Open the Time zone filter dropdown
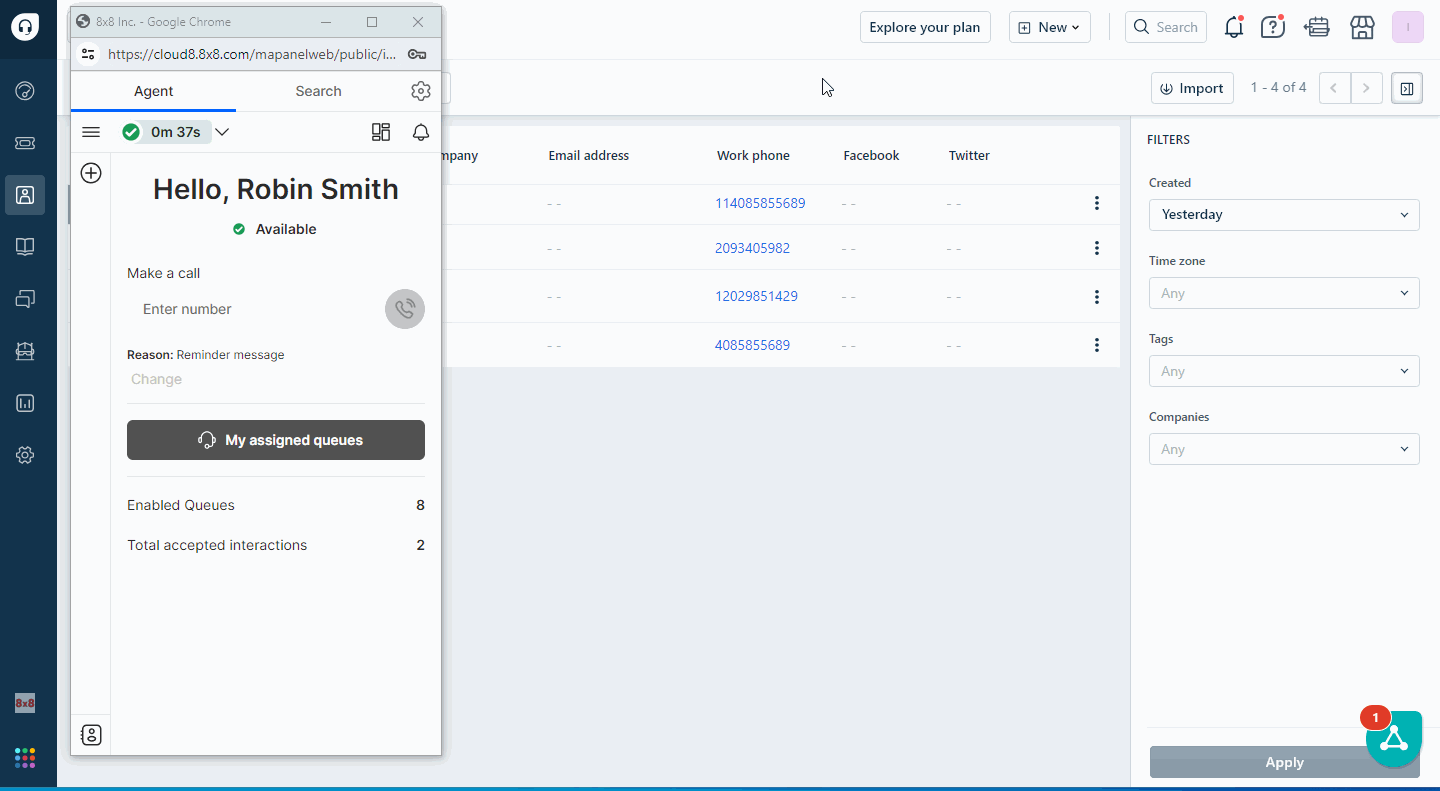This screenshot has height=791, width=1440. [x=1284, y=293]
